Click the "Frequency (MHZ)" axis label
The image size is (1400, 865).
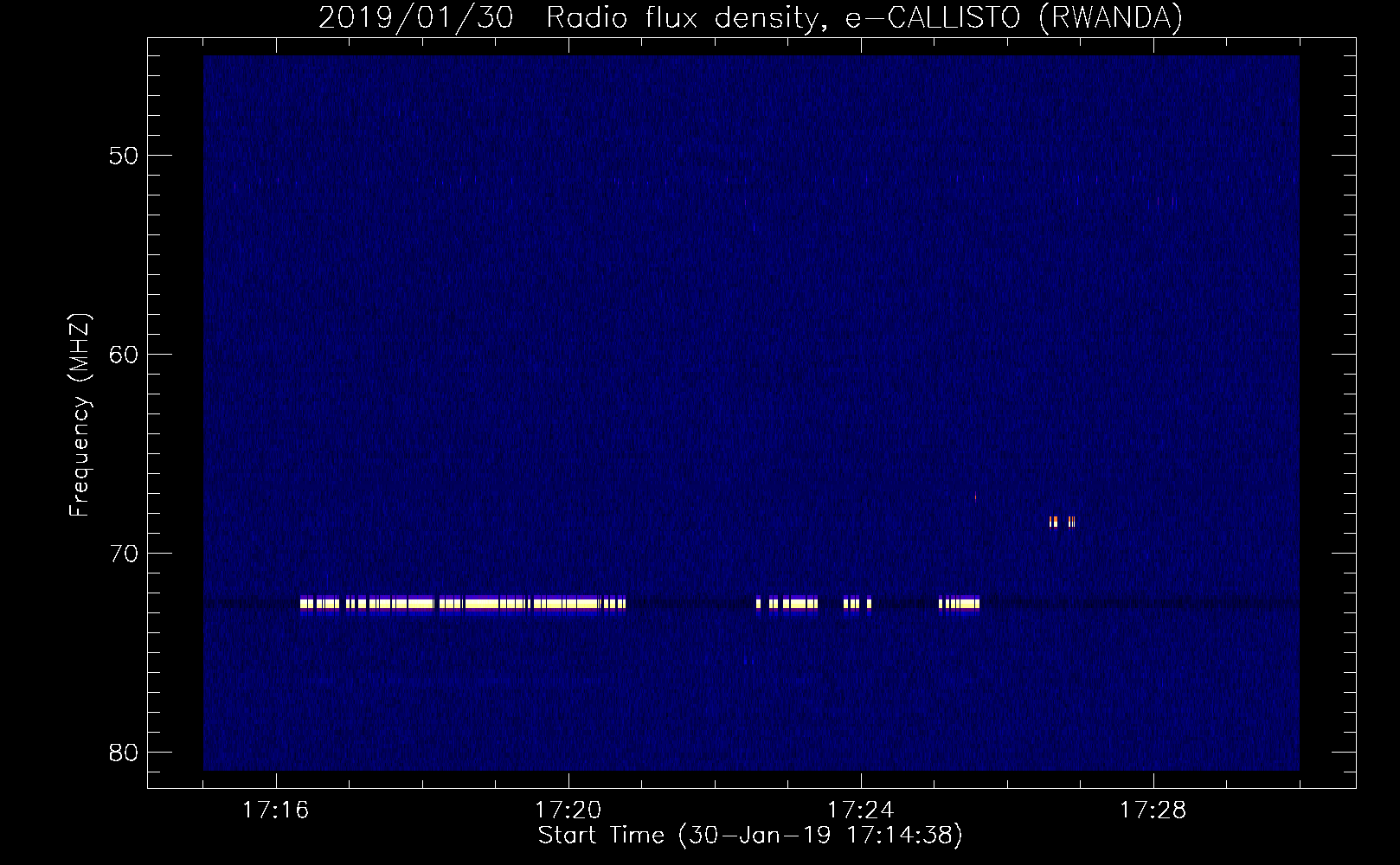(80, 415)
